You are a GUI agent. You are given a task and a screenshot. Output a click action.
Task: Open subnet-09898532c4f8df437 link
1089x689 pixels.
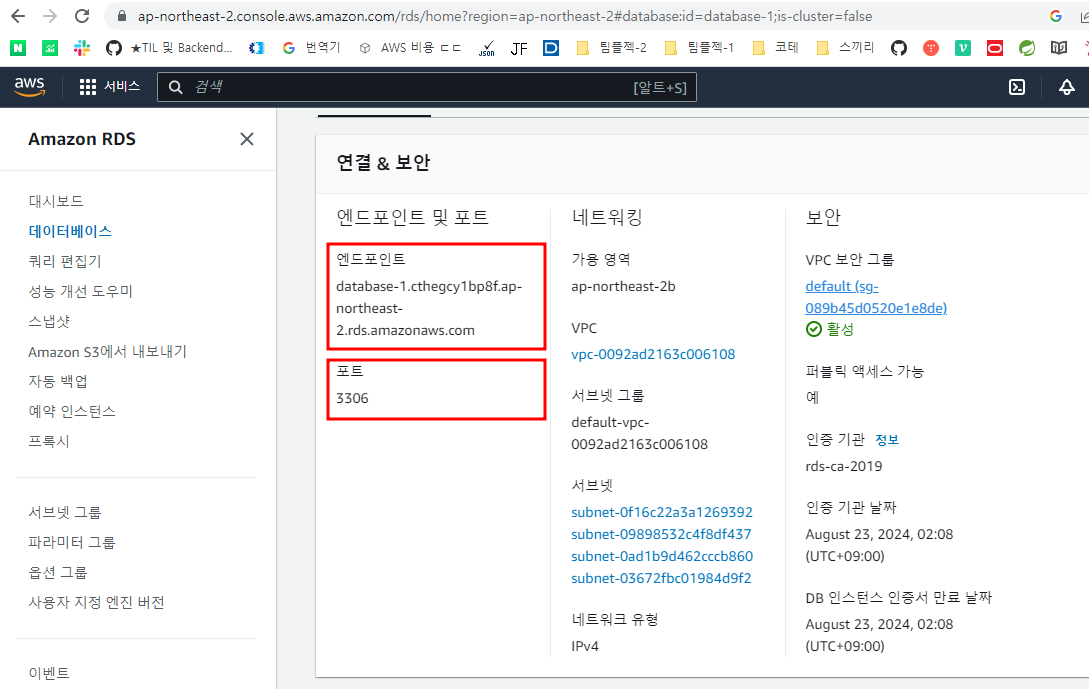pos(661,534)
